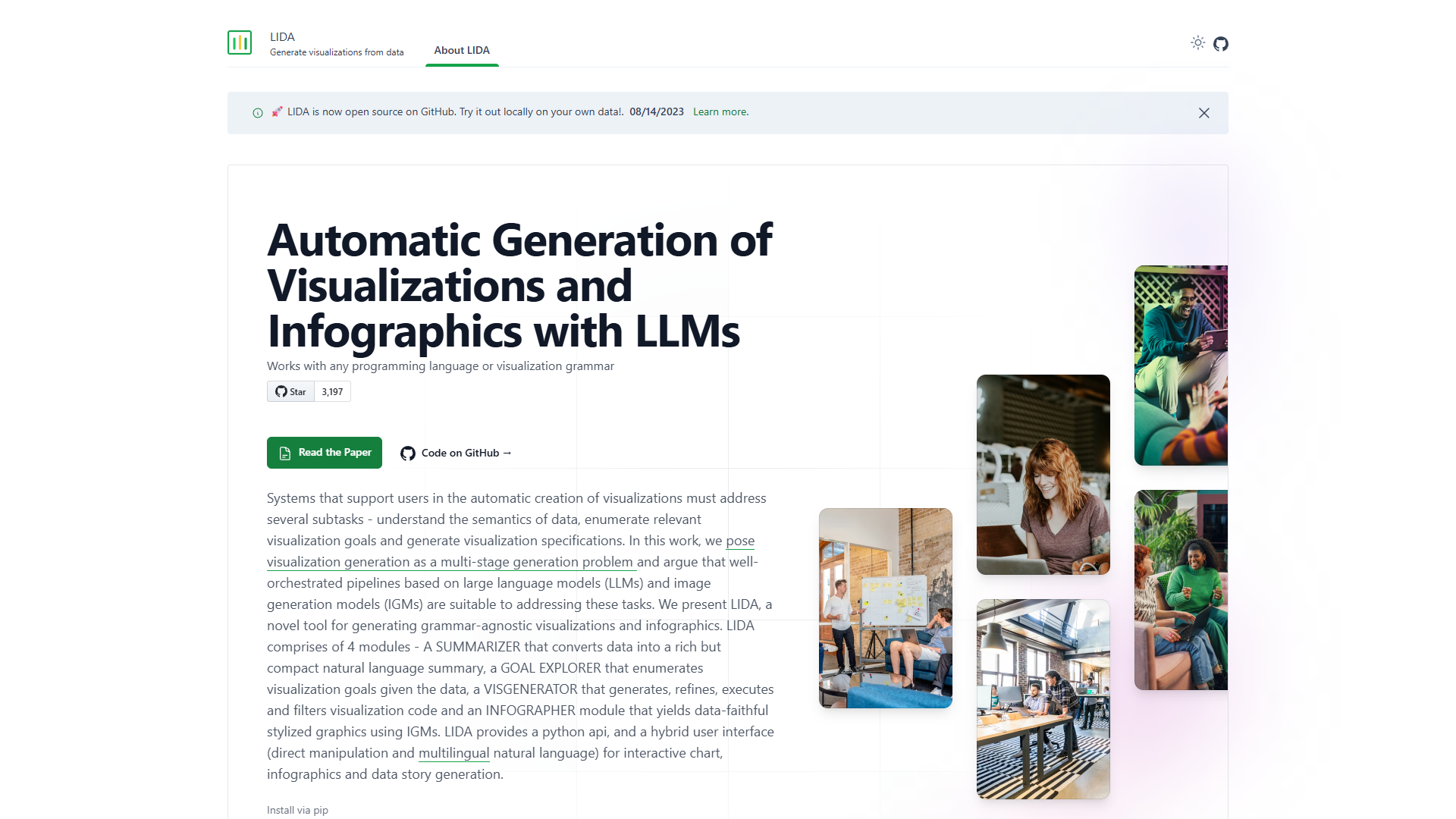Open the GitHub icon in the header
The image size is (1456, 819).
[1220, 44]
